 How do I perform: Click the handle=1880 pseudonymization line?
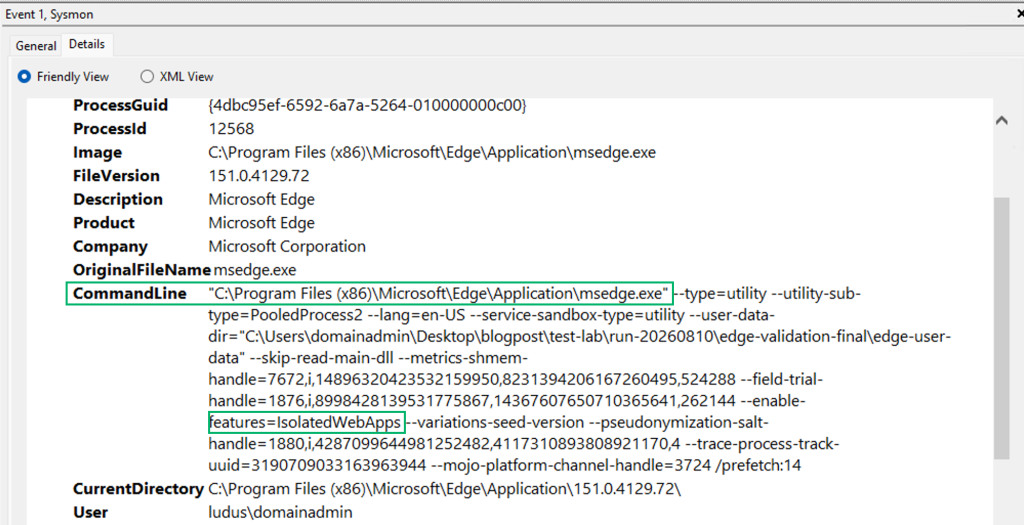click(x=445, y=444)
